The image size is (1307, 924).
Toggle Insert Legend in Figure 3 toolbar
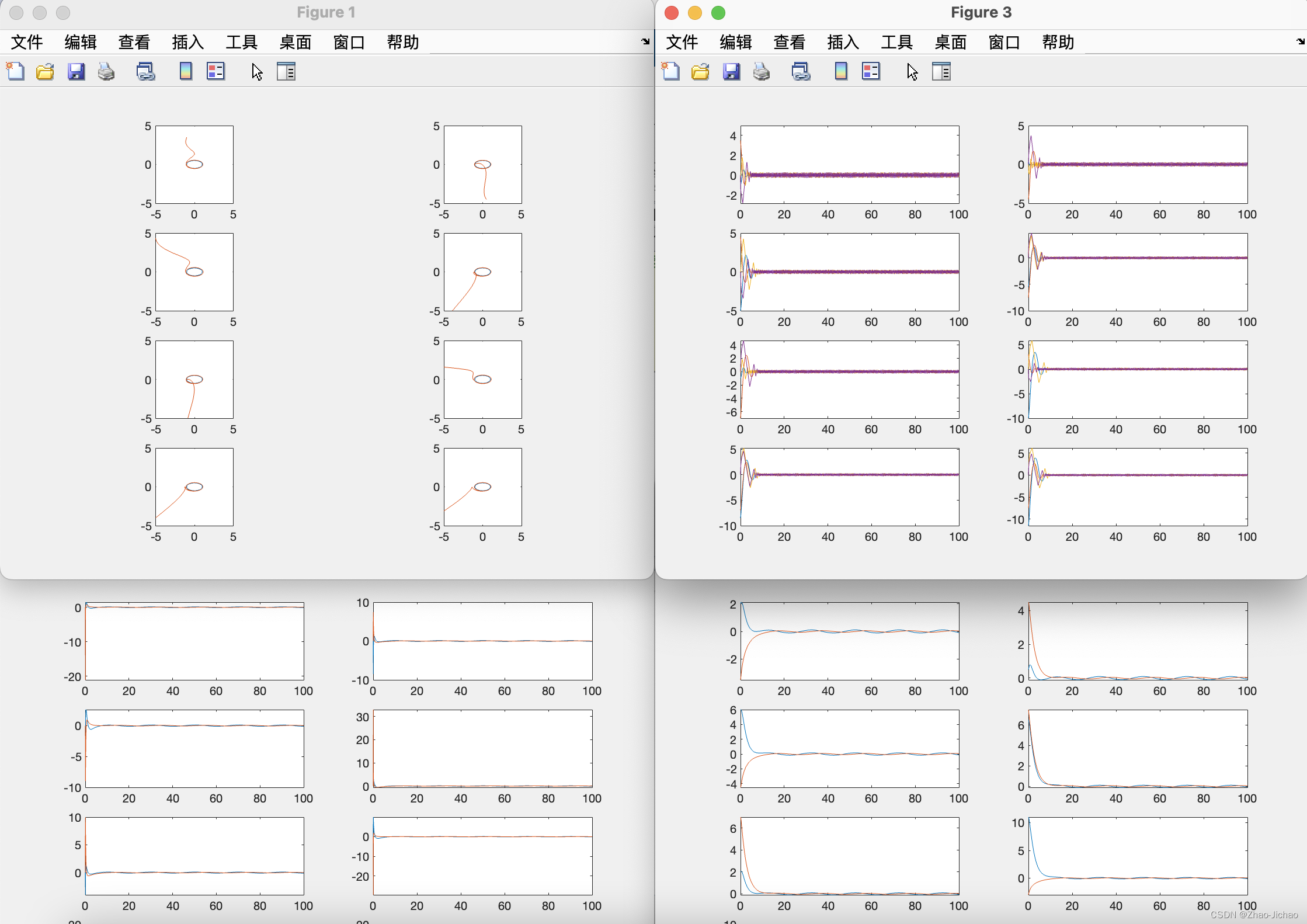(x=871, y=71)
